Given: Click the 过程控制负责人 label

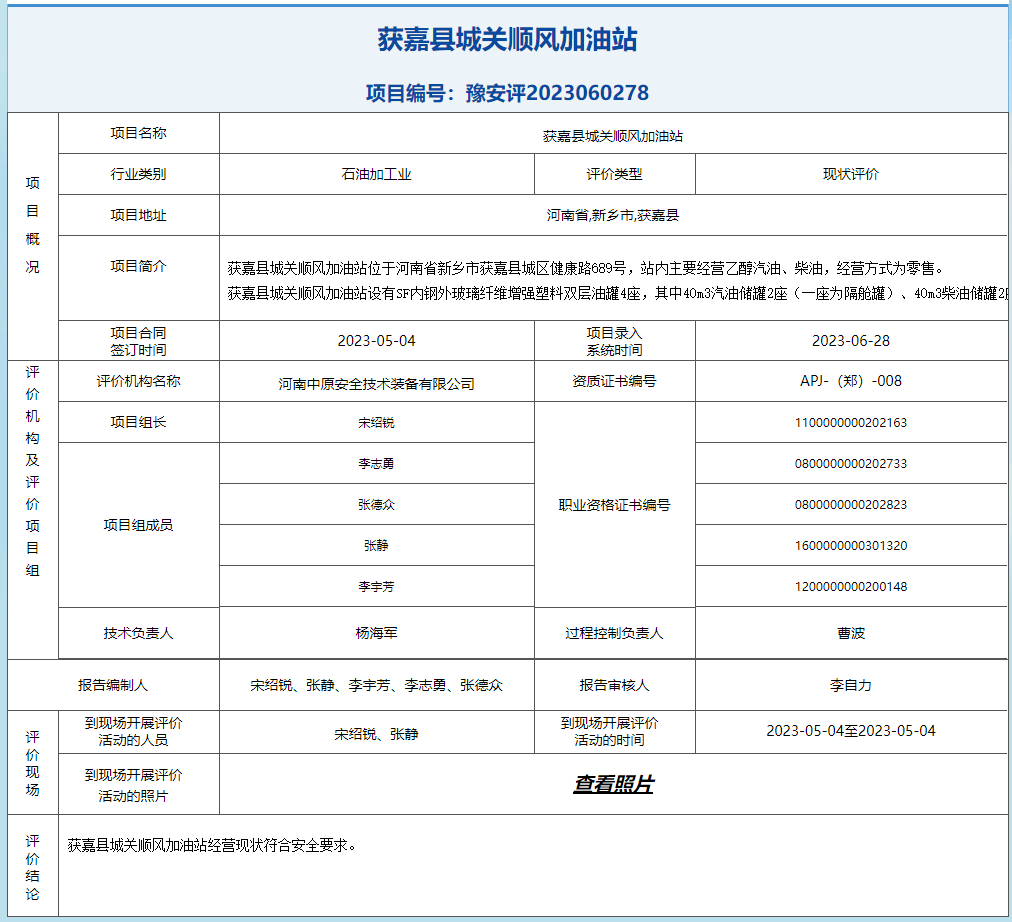Looking at the screenshot, I should tap(614, 634).
